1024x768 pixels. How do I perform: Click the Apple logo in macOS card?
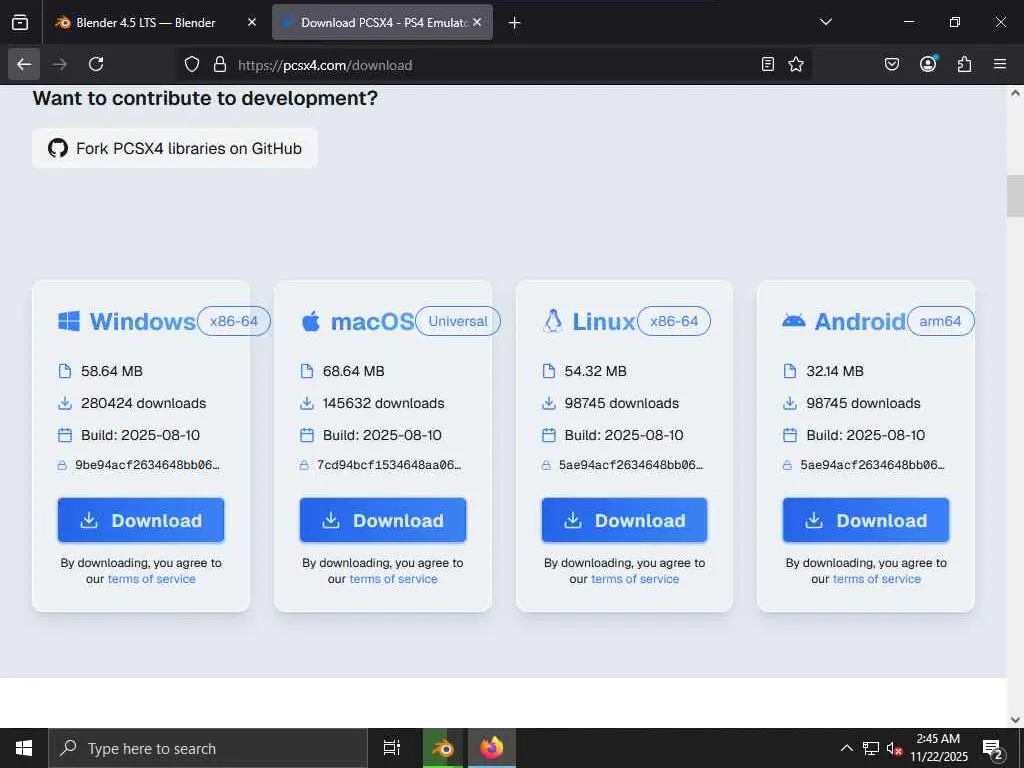coord(311,321)
